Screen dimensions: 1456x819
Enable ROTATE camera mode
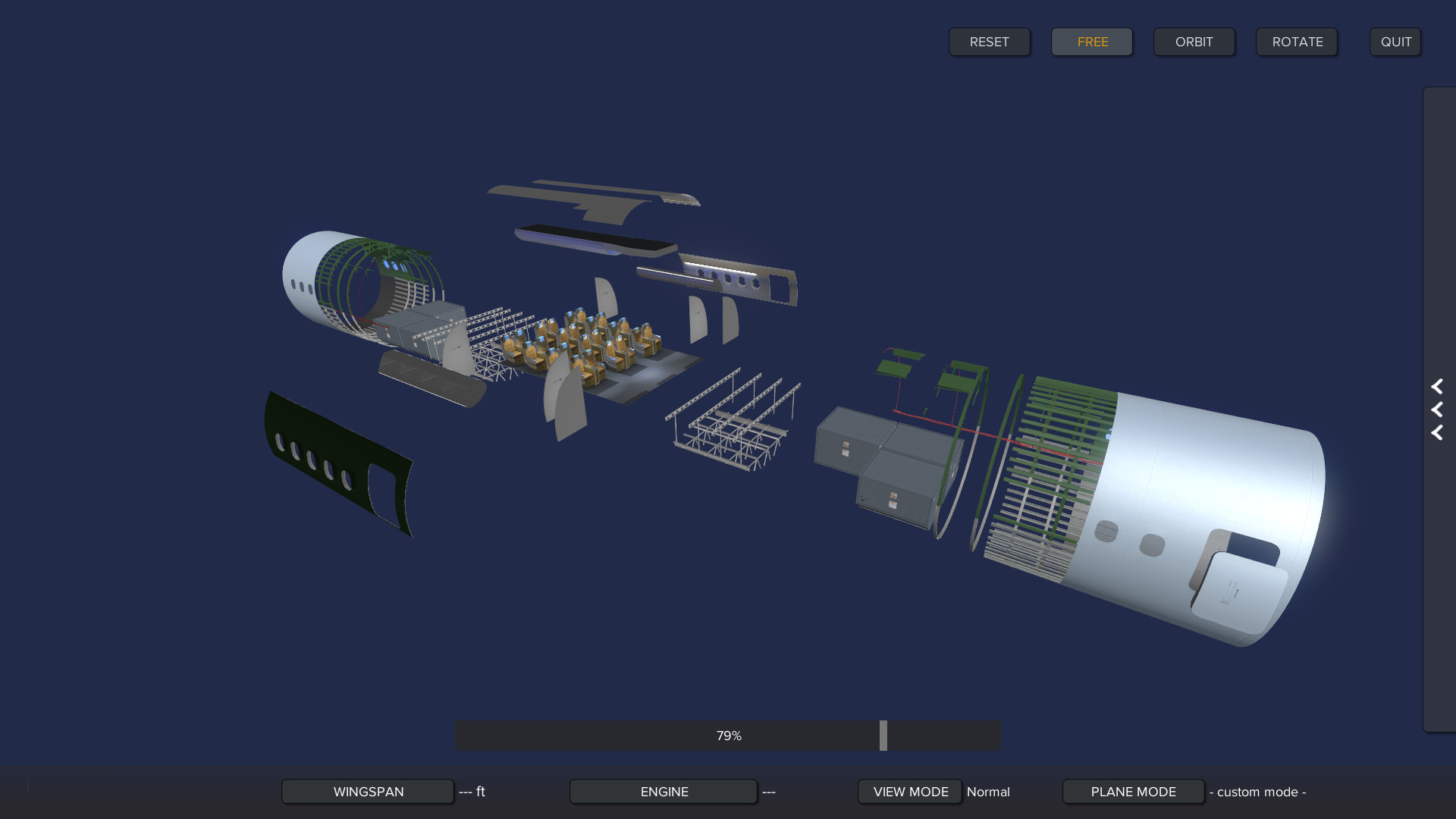1297,42
